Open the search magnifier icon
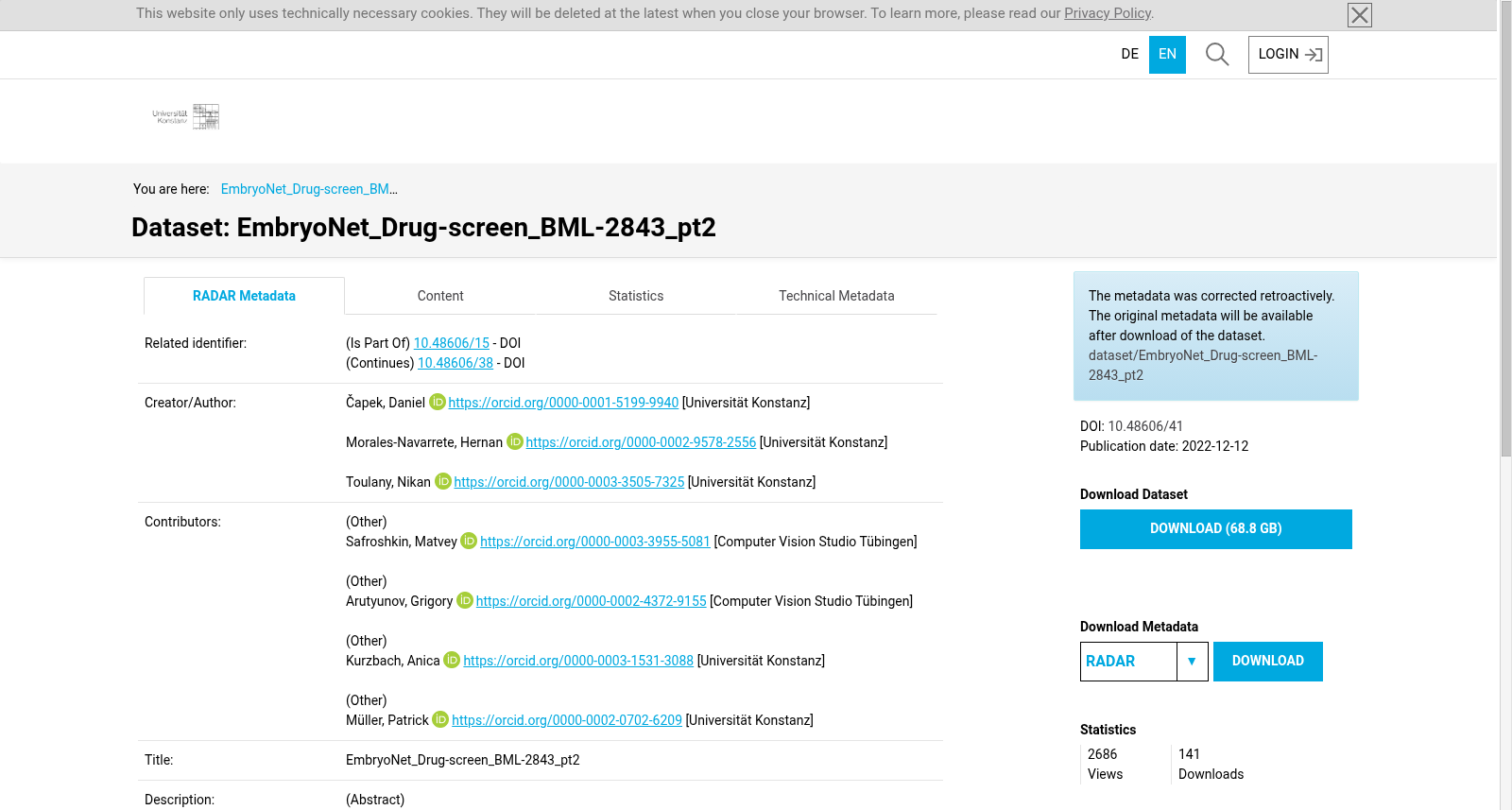The image size is (1512, 810). coord(1217,55)
